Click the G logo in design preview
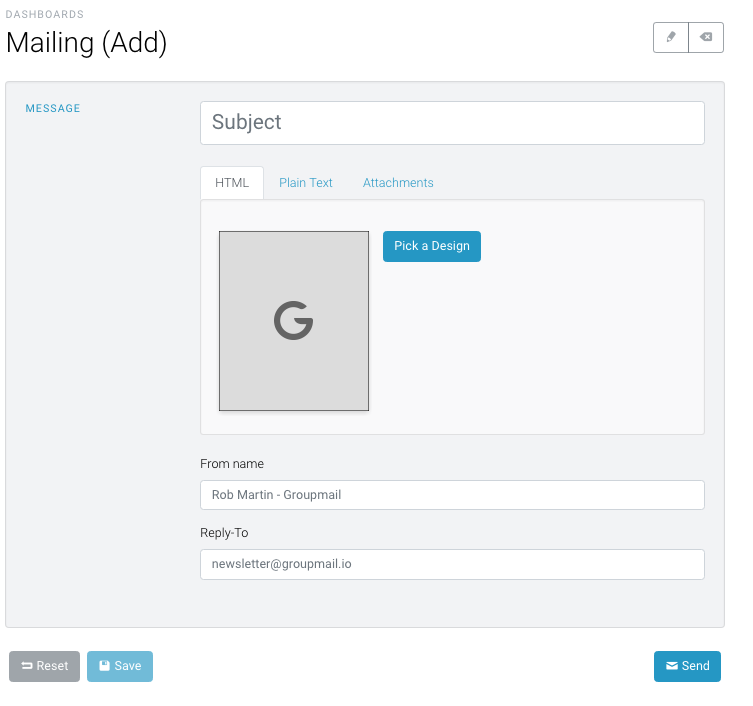 293,320
